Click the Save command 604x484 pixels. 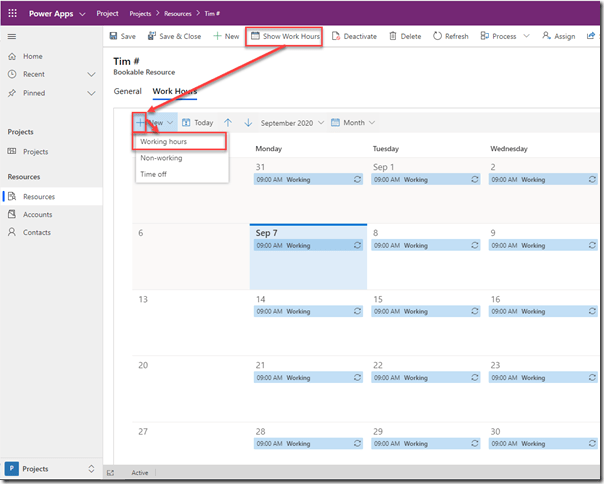point(122,36)
